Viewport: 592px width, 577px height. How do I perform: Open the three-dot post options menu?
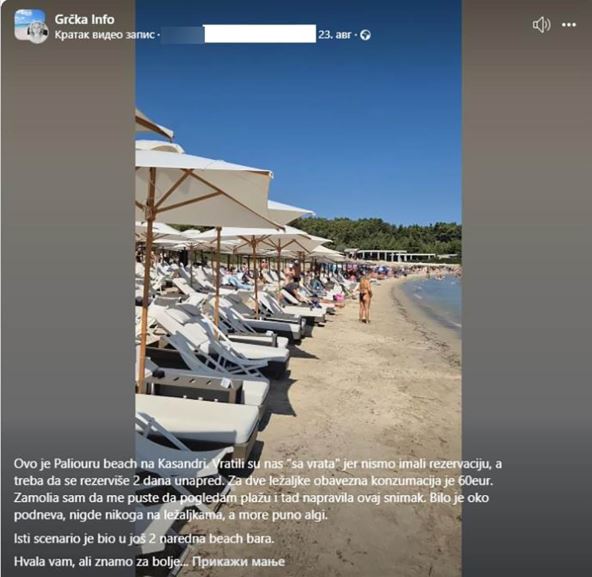click(569, 25)
